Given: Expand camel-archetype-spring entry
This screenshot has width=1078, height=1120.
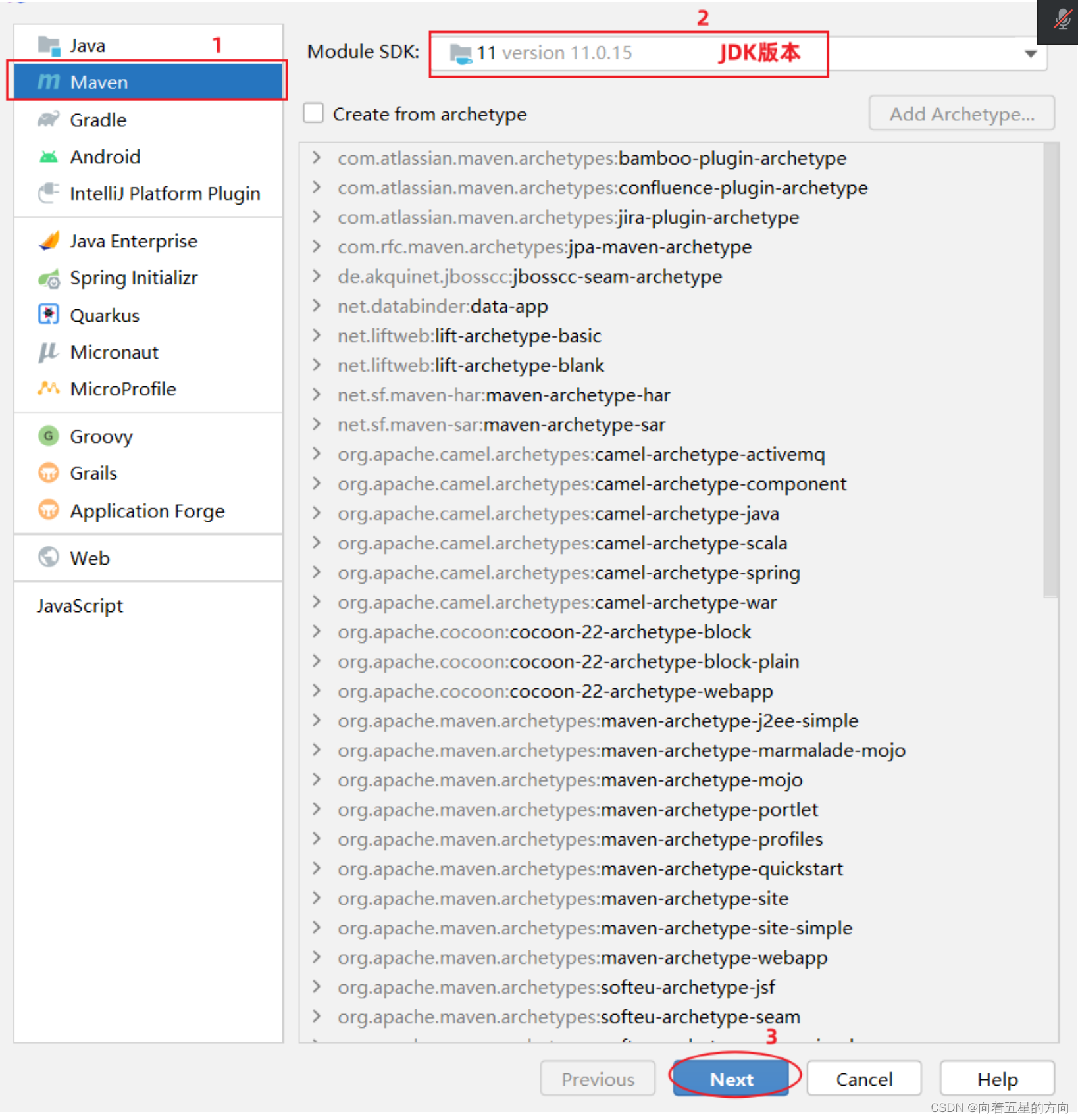Looking at the screenshot, I should tap(317, 572).
